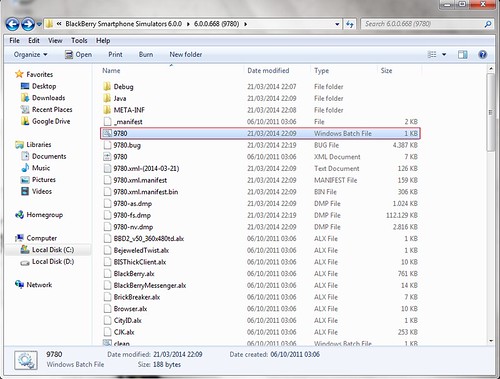Open the File menu
This screenshot has height=379, width=500.
coord(14,41)
